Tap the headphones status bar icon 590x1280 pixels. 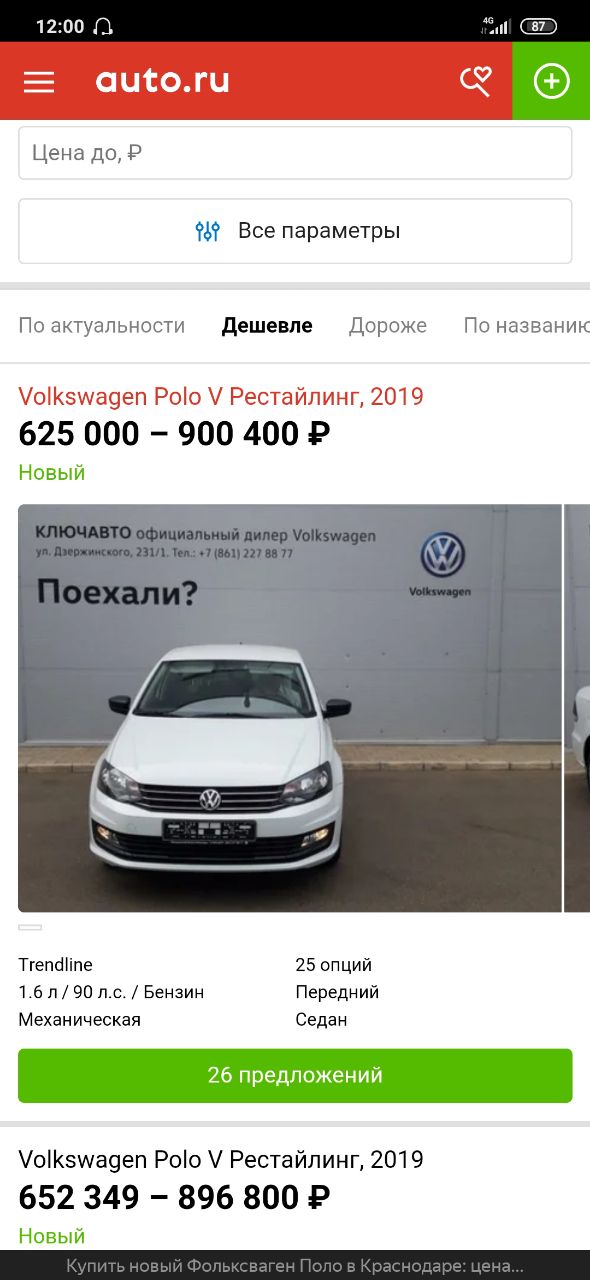click(102, 27)
